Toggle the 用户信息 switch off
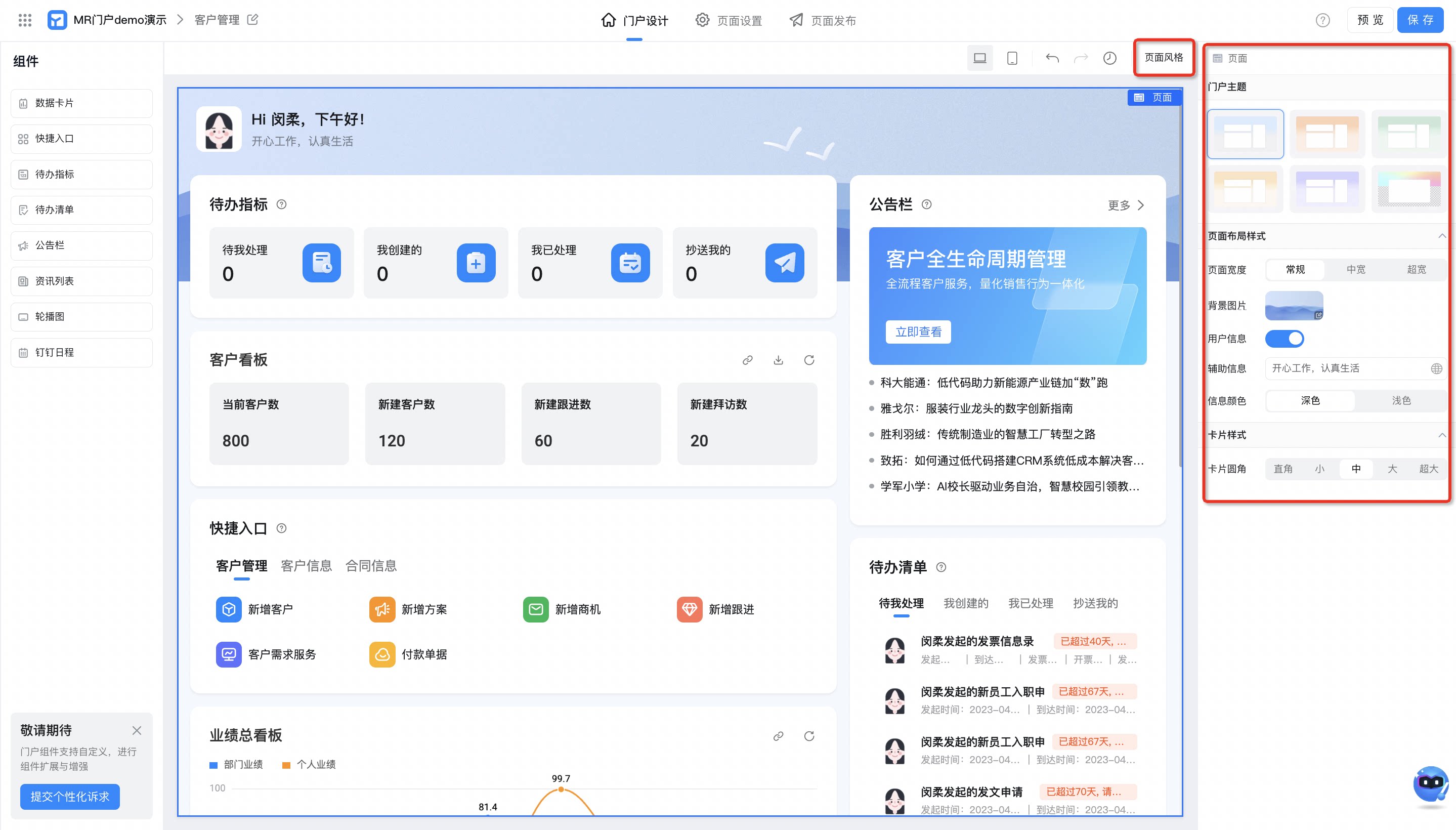The height and width of the screenshot is (830, 1456). (x=1284, y=339)
